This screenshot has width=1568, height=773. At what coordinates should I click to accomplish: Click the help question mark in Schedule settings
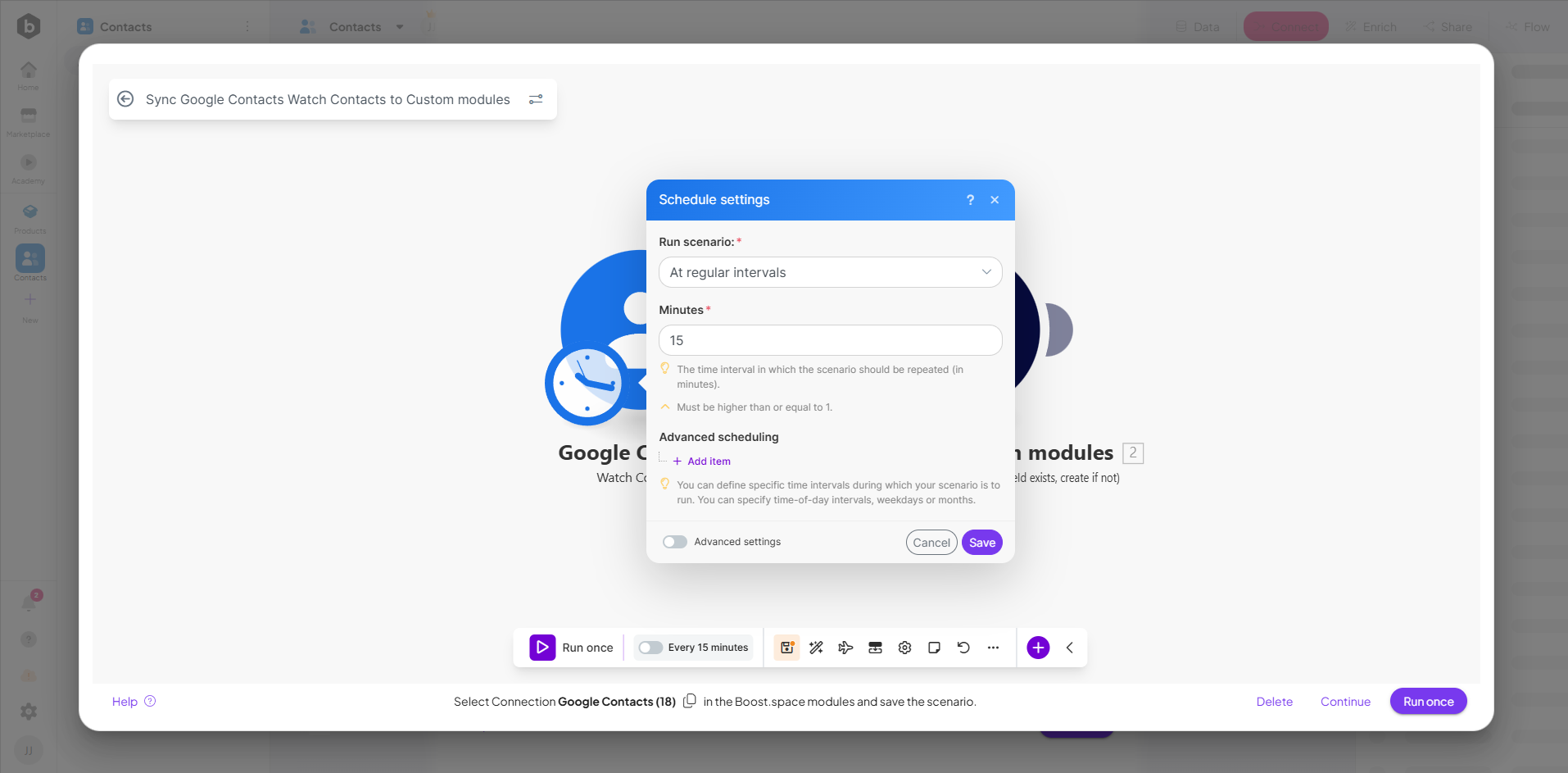coord(970,200)
